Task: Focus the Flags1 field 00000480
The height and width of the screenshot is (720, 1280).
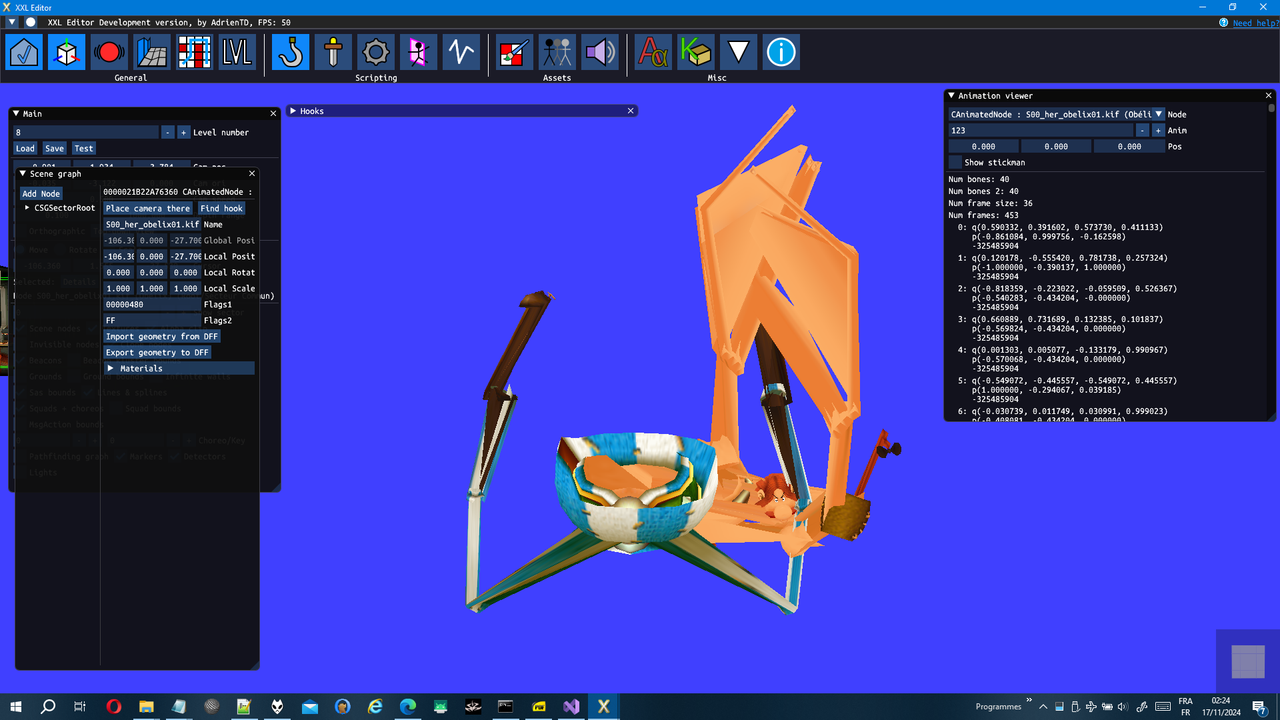Action: pyautogui.click(x=152, y=305)
